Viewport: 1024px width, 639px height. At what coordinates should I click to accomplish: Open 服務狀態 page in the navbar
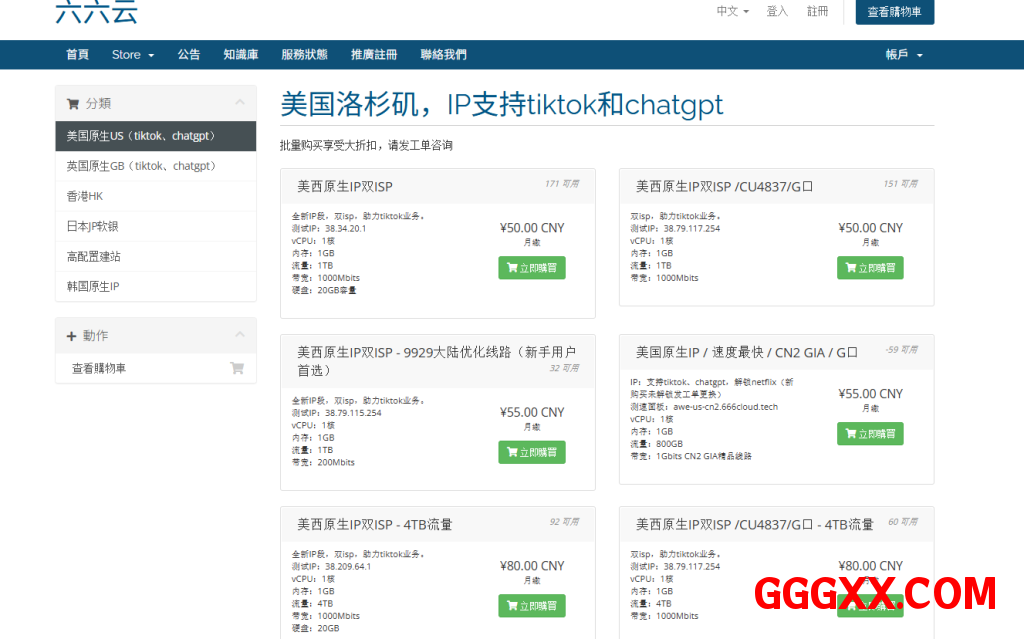(304, 55)
